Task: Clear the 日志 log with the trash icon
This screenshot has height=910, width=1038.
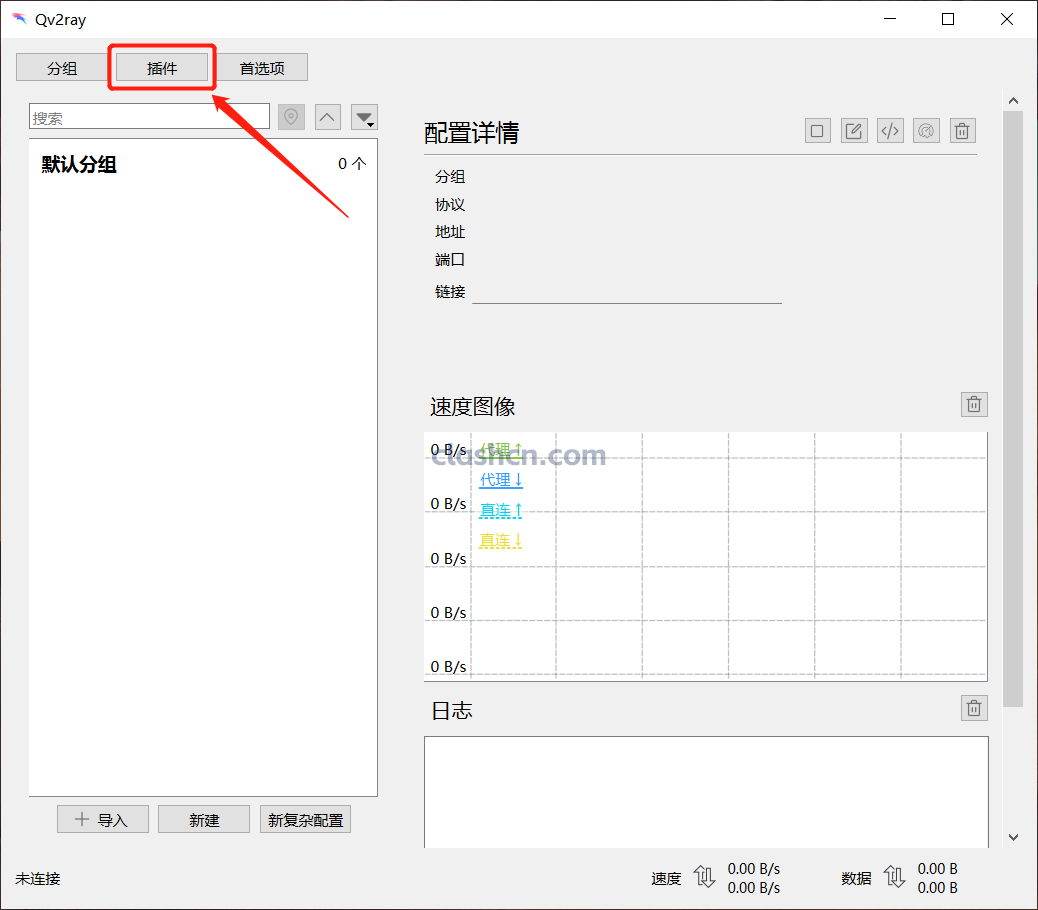Action: tap(974, 708)
